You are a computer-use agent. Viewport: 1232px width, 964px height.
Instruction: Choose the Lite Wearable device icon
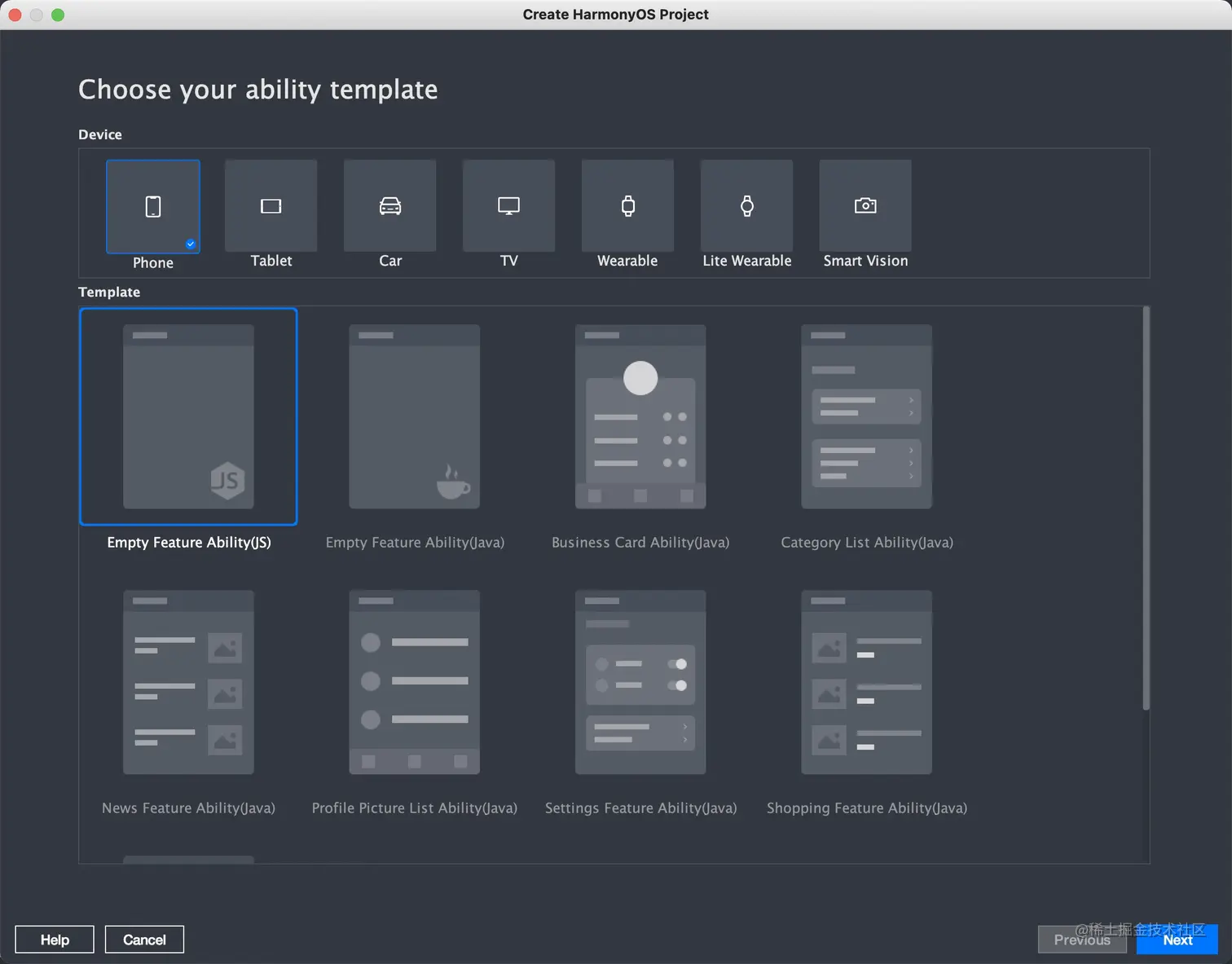[x=747, y=206]
